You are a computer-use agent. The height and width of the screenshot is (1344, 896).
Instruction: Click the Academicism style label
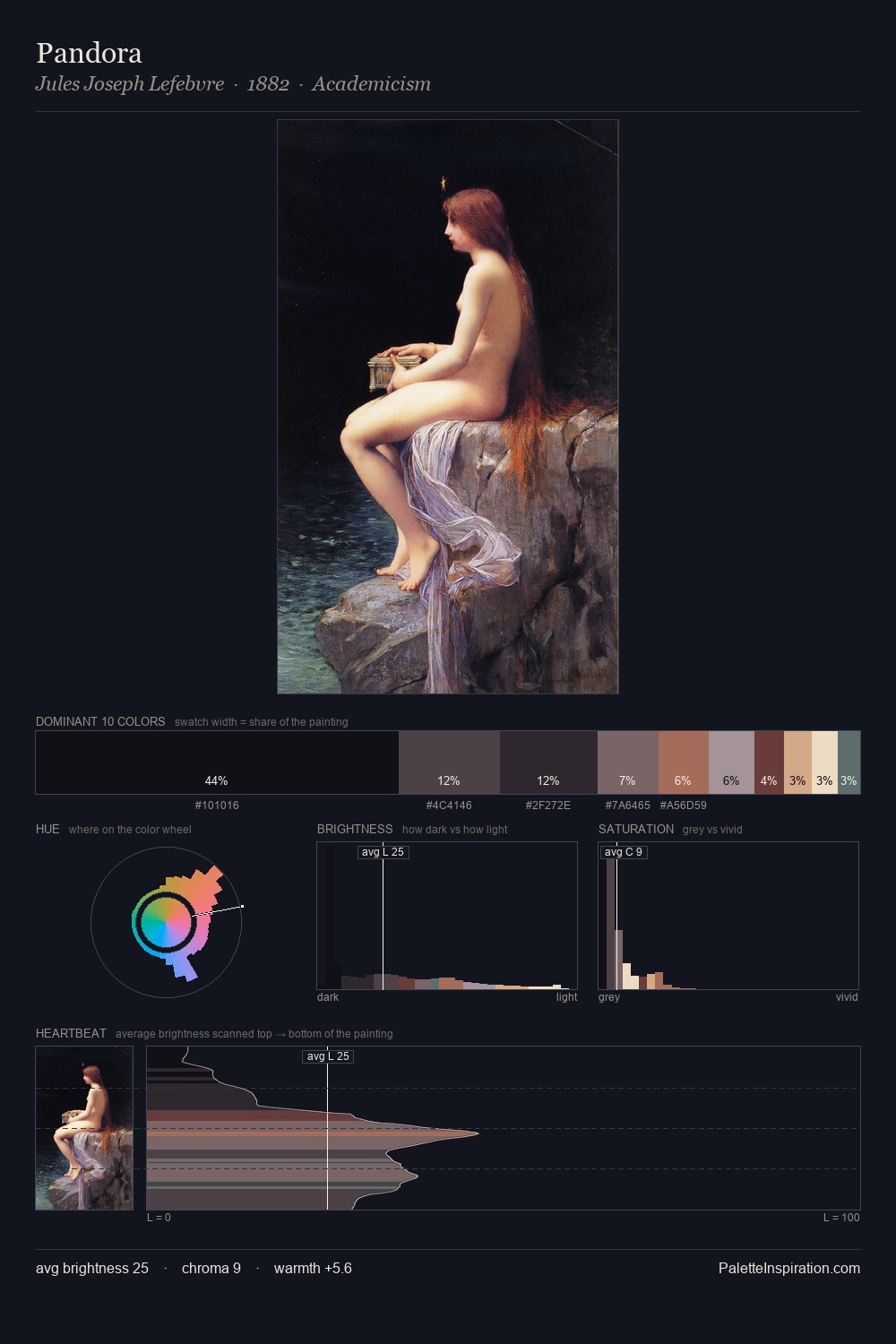tap(371, 84)
